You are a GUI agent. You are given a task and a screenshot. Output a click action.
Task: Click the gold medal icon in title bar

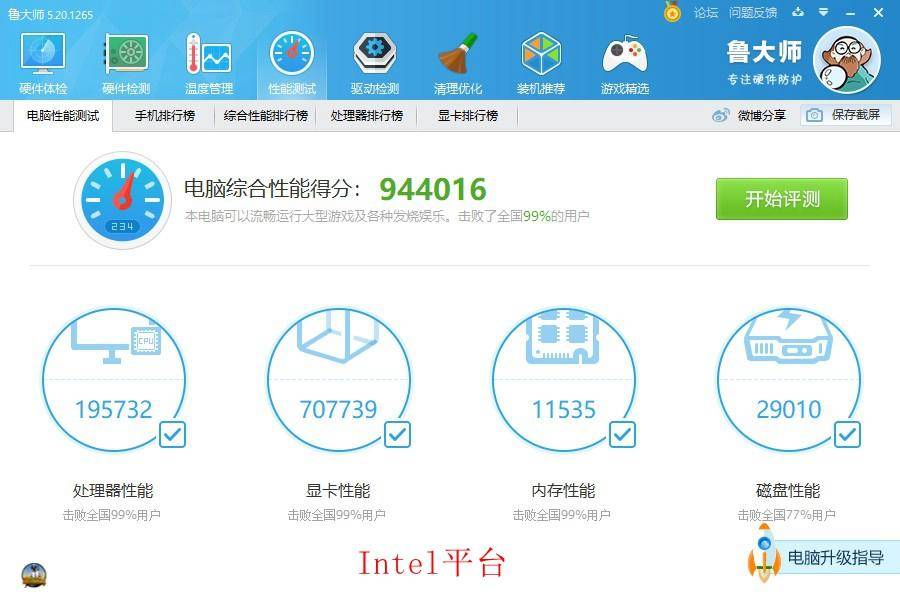672,12
